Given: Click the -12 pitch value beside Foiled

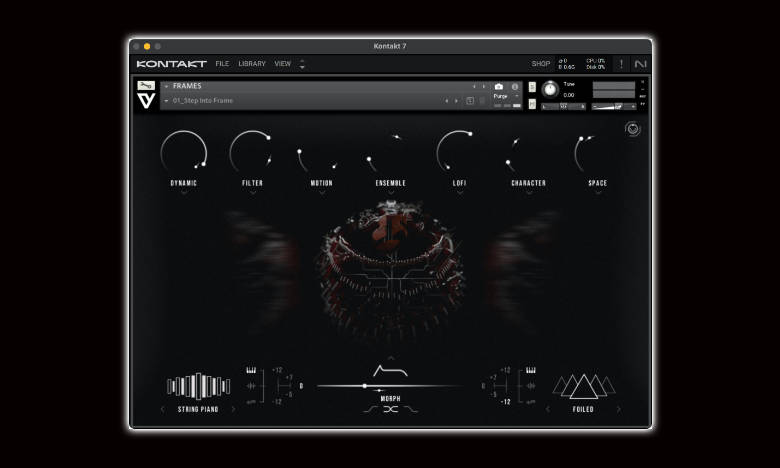Looking at the screenshot, I should coord(506,402).
